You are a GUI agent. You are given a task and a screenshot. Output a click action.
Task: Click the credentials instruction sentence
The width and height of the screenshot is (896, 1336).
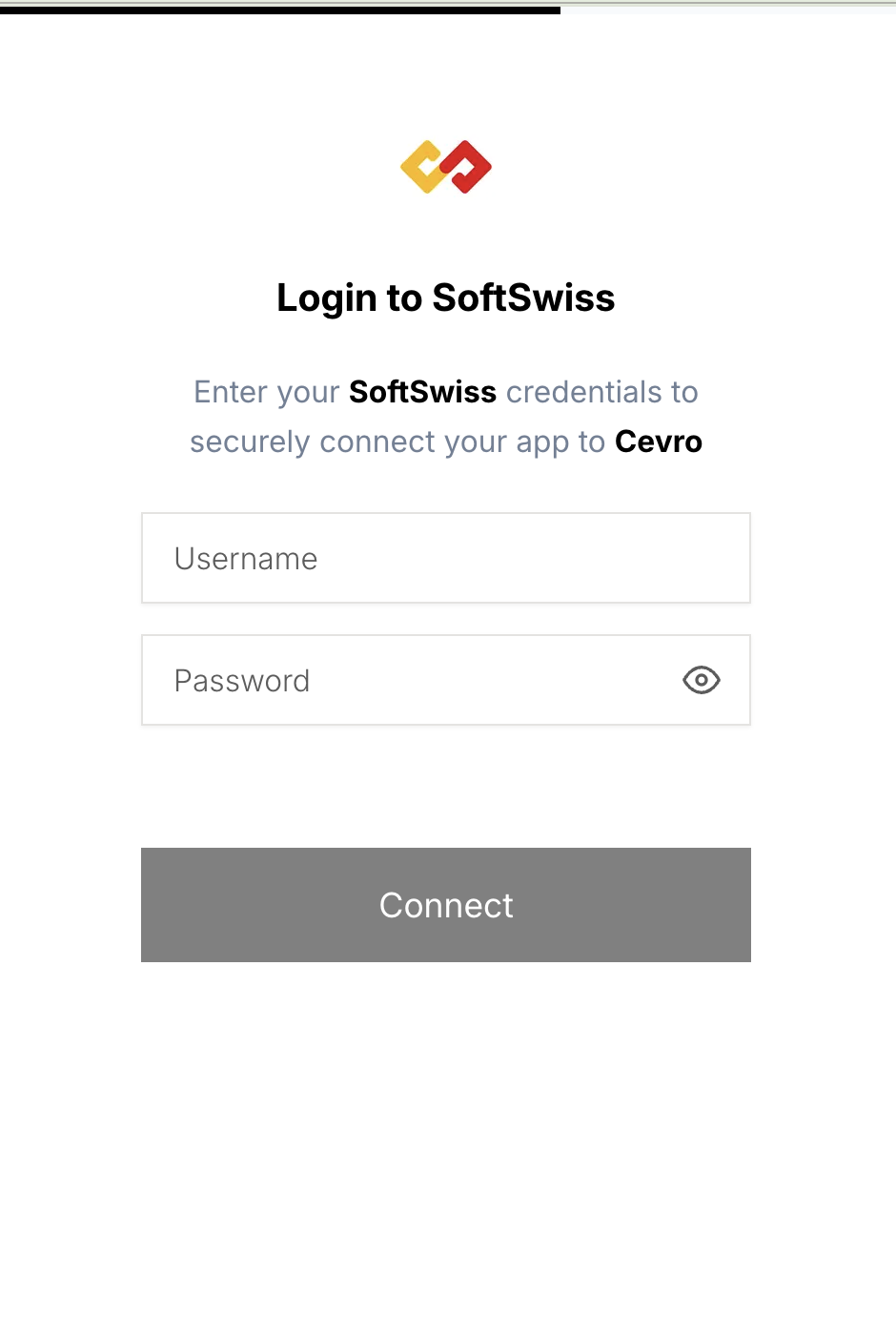pos(445,416)
